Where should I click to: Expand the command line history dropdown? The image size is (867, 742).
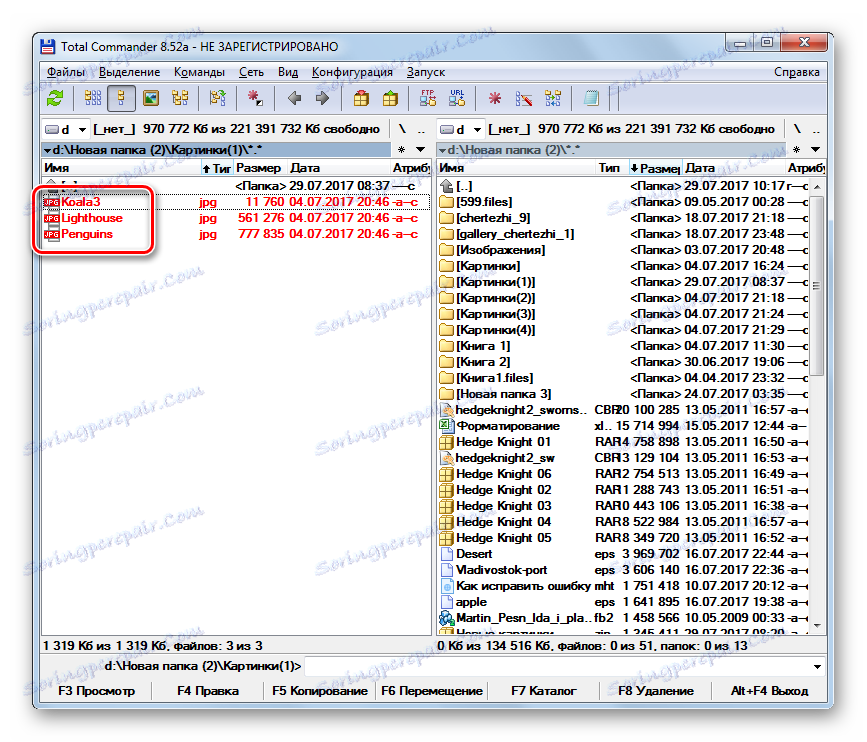(x=817, y=667)
